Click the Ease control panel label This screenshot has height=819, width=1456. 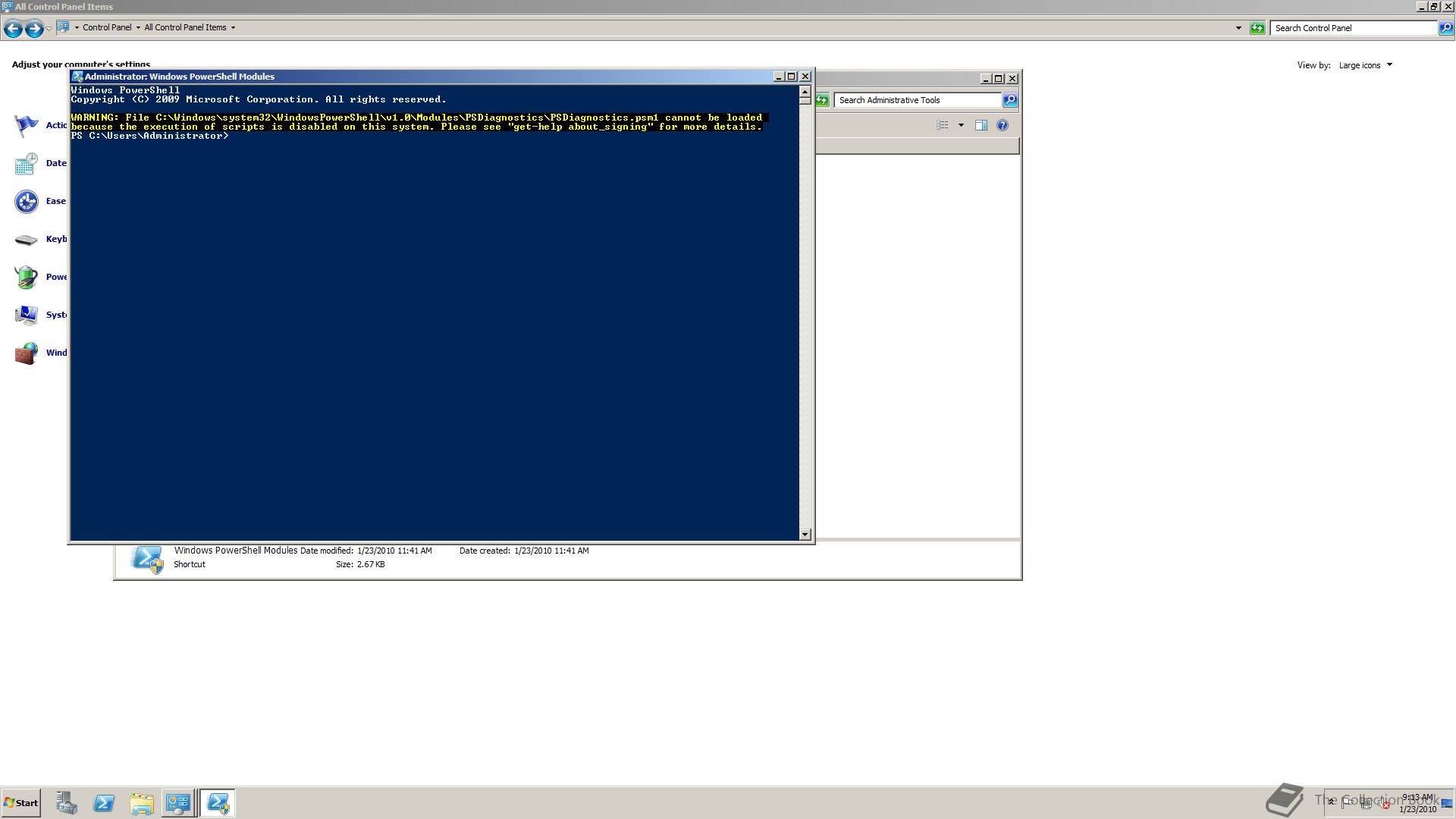coord(56,201)
